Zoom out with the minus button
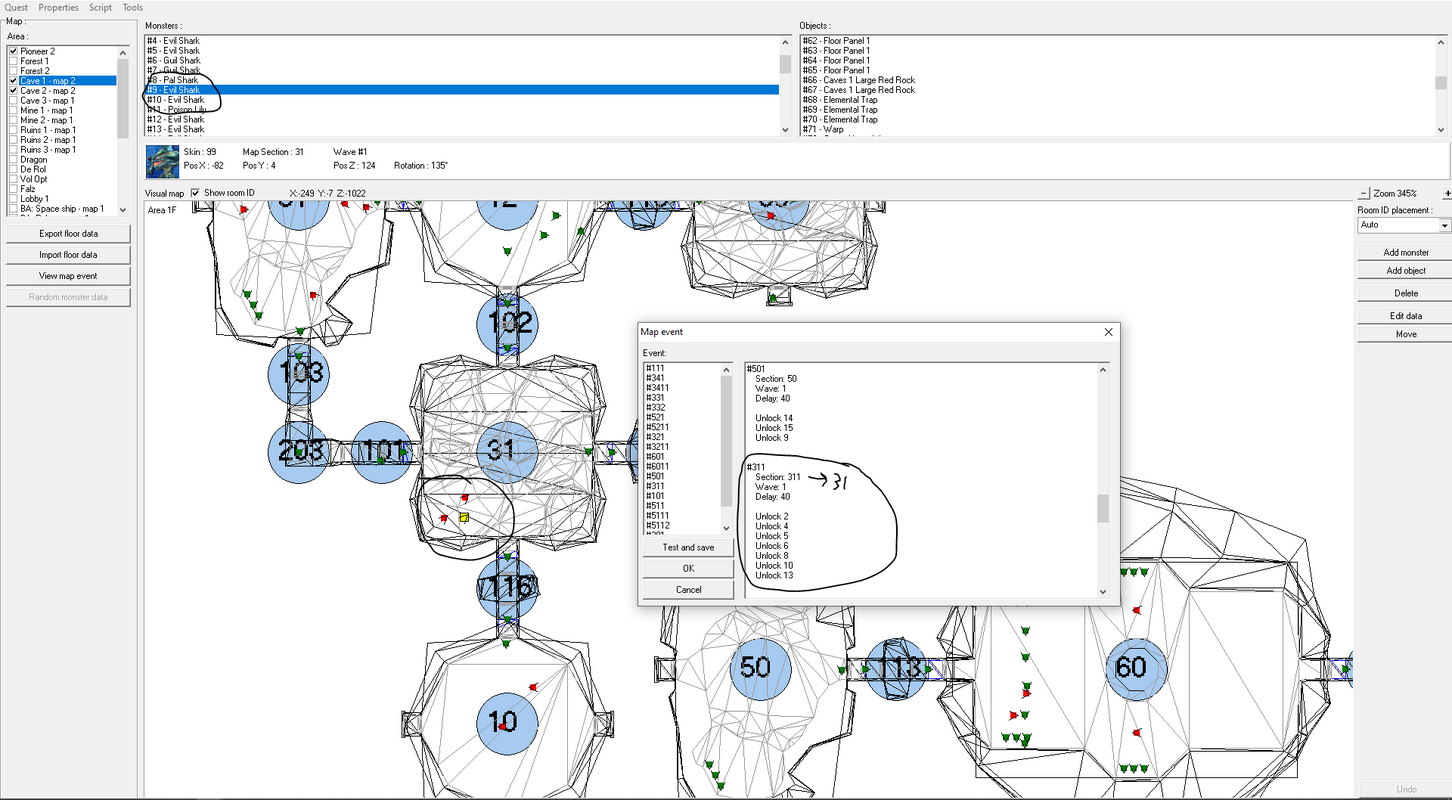This screenshot has height=800, width=1452. (1363, 193)
